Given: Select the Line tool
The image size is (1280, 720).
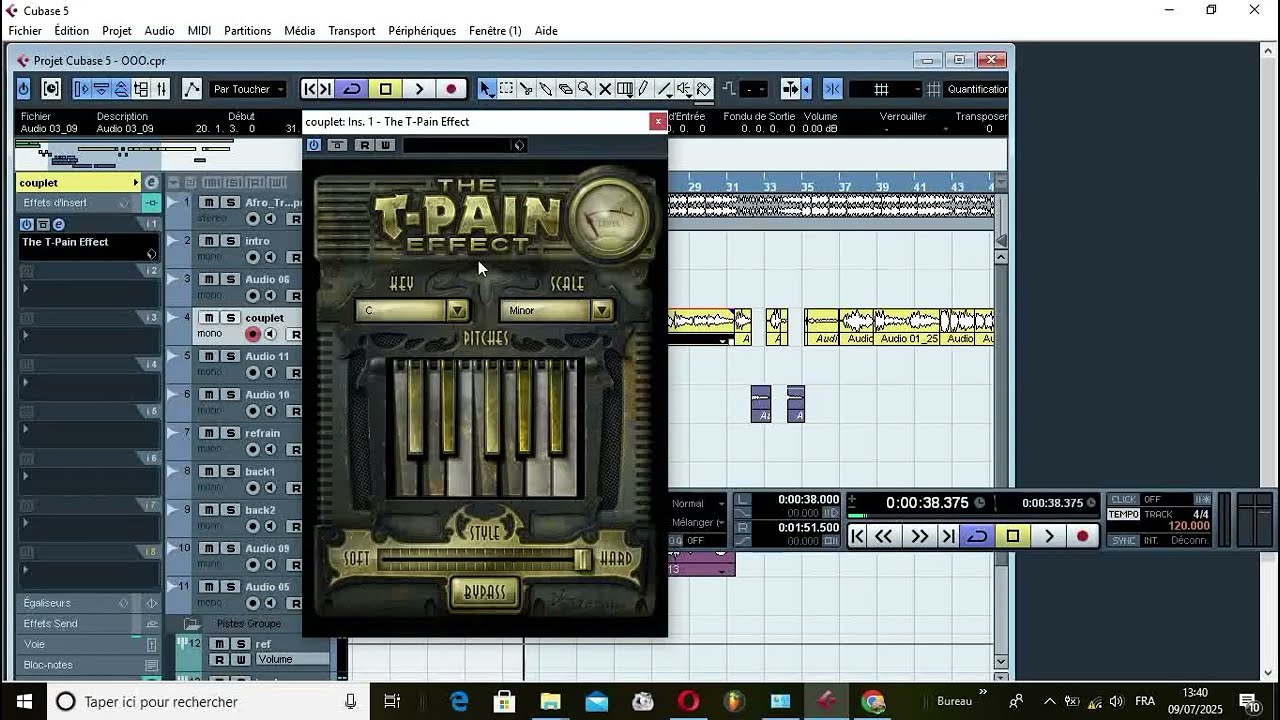Looking at the screenshot, I should (x=664, y=89).
